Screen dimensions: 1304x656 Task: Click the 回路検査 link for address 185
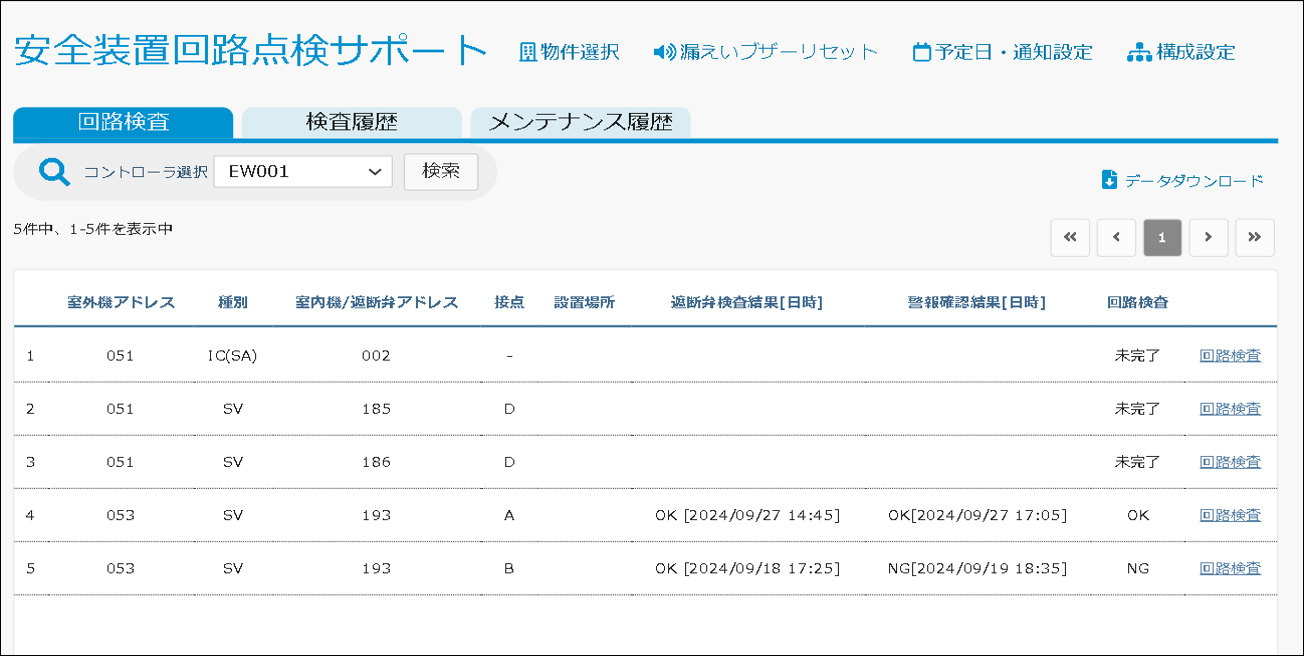pyautogui.click(x=1230, y=409)
